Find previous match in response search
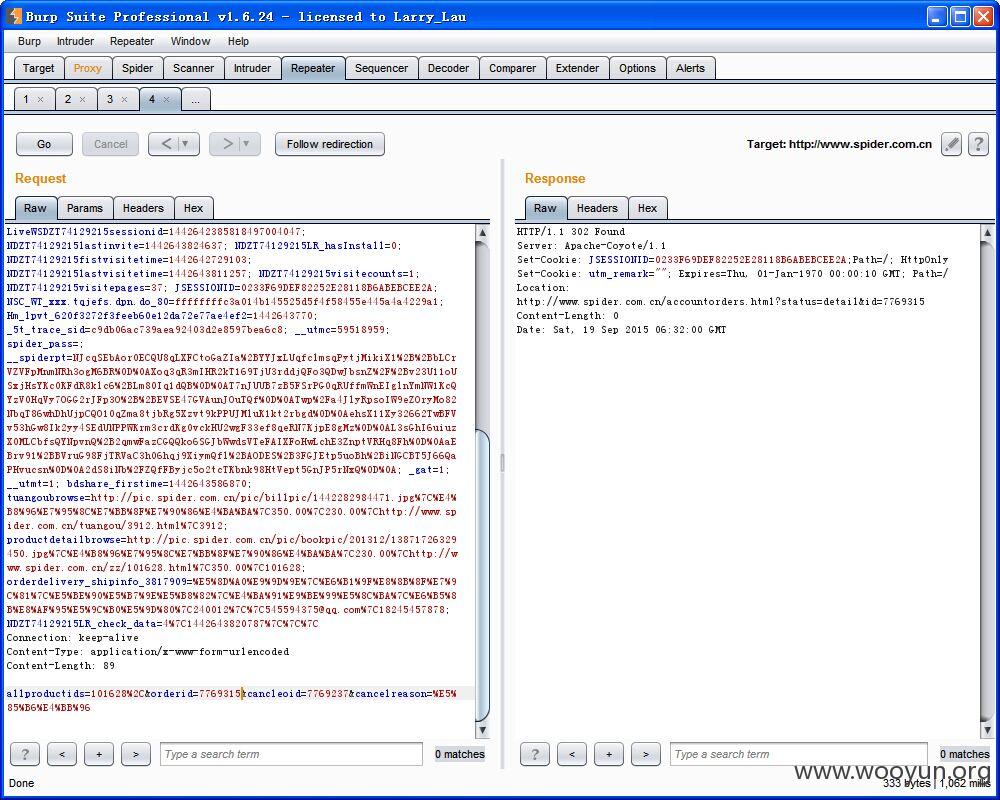Viewport: 1000px width, 800px height. tap(571, 754)
